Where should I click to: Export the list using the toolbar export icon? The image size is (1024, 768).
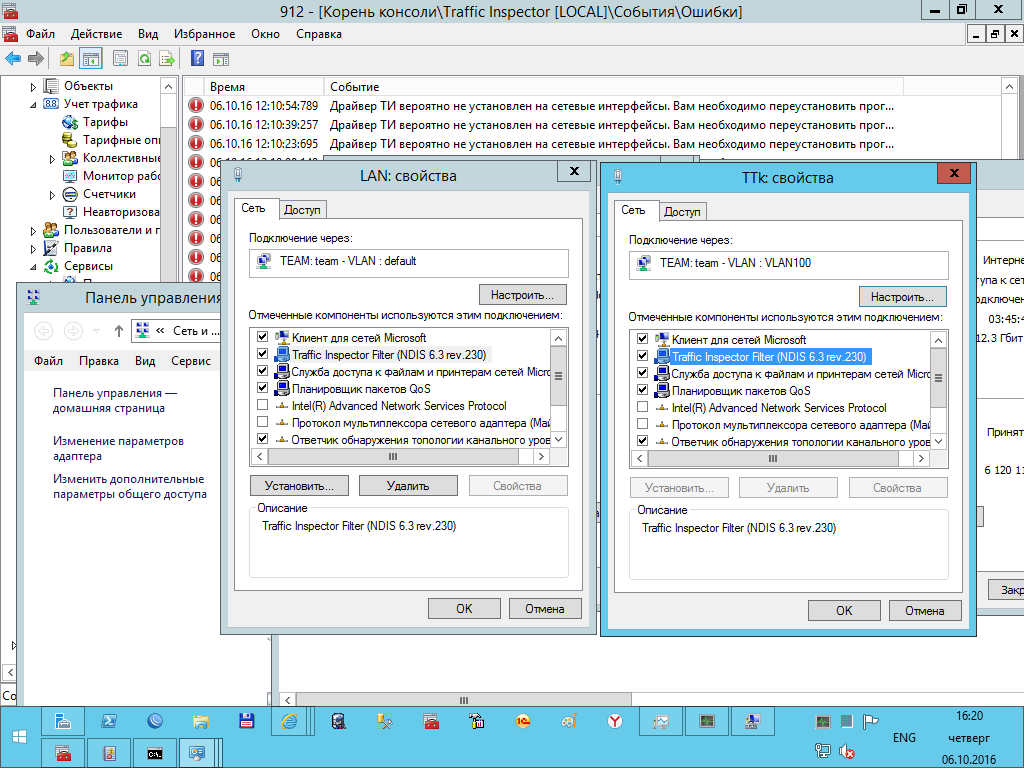167,59
